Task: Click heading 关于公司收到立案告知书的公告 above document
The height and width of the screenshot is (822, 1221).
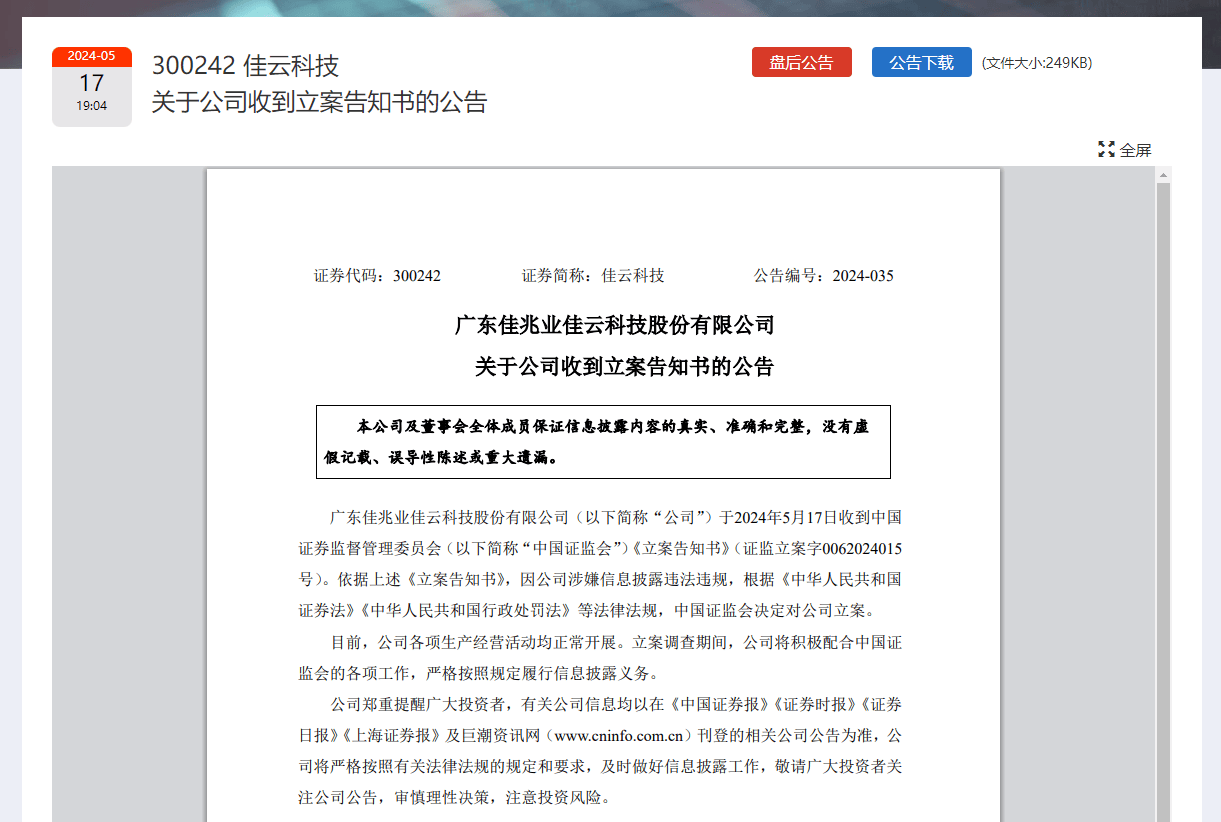Action: point(319,102)
